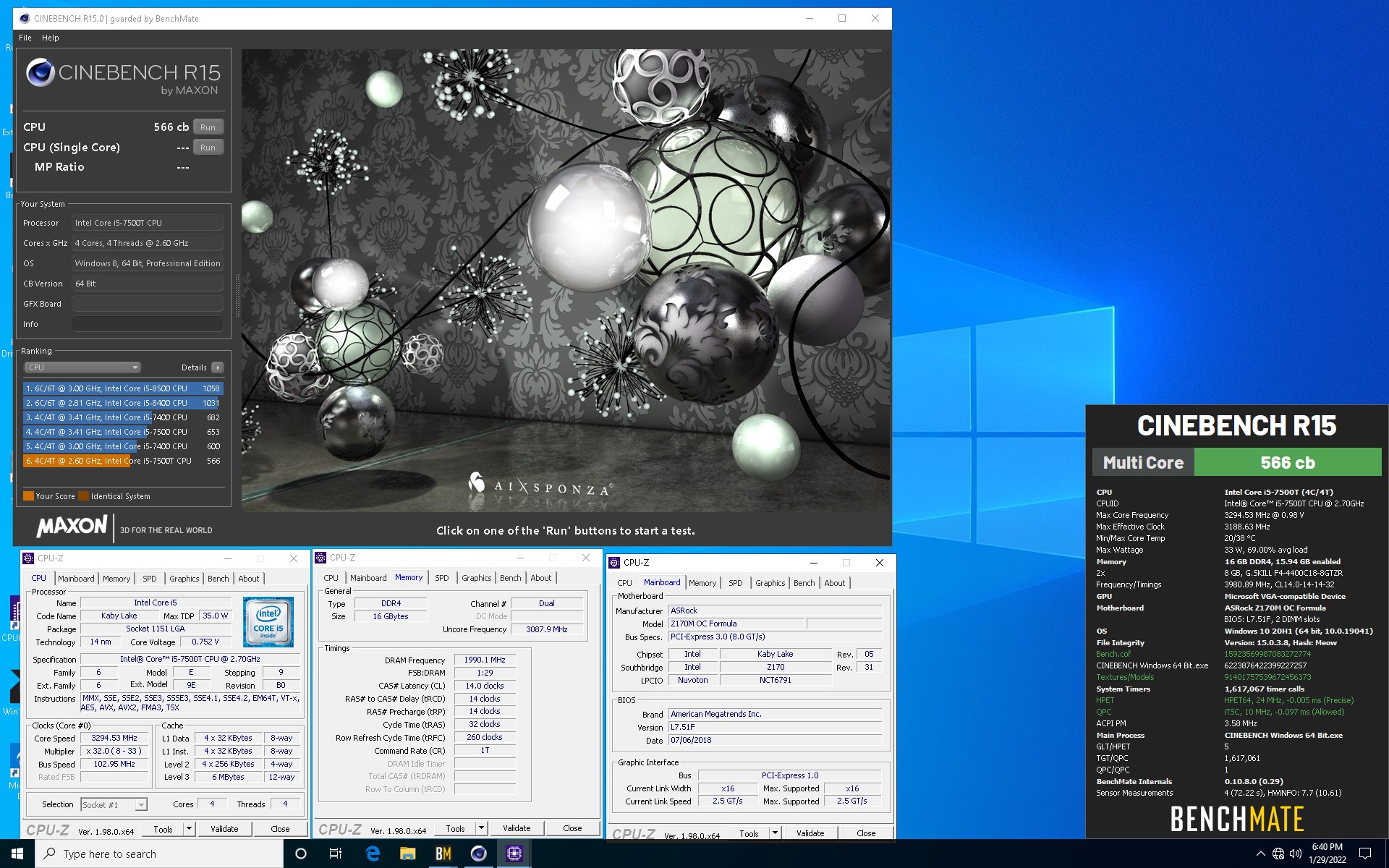Screen dimensions: 1389x868
Task: Open Memory tab in Mainboard window
Action: point(702,583)
